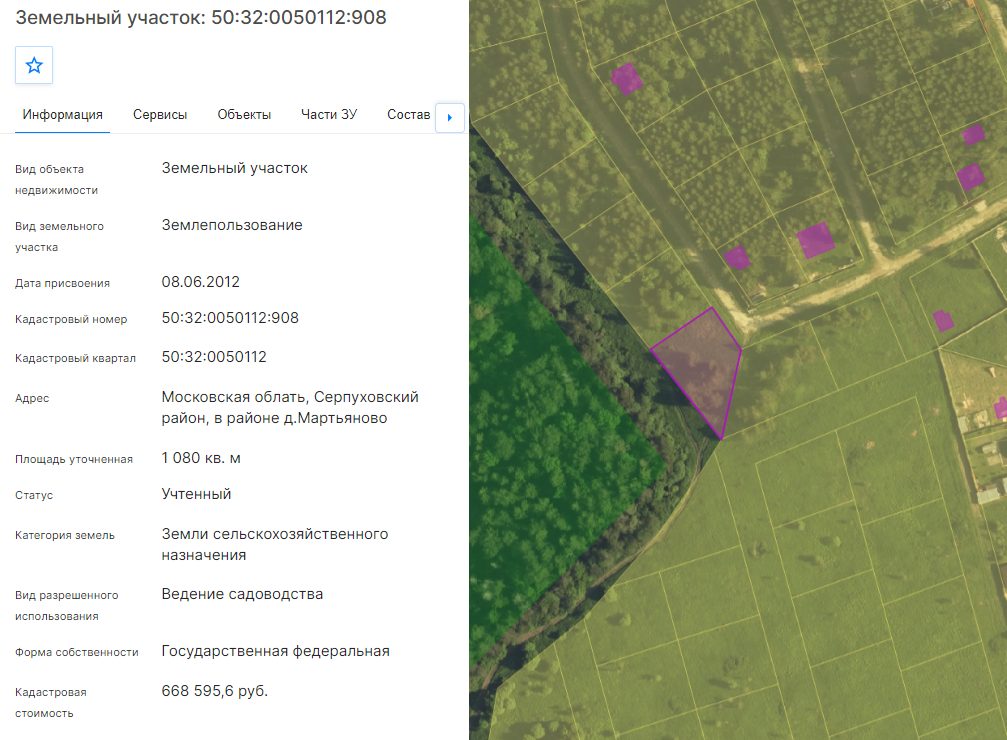Open the Объекты tab
1007x740 pixels.
244,114
